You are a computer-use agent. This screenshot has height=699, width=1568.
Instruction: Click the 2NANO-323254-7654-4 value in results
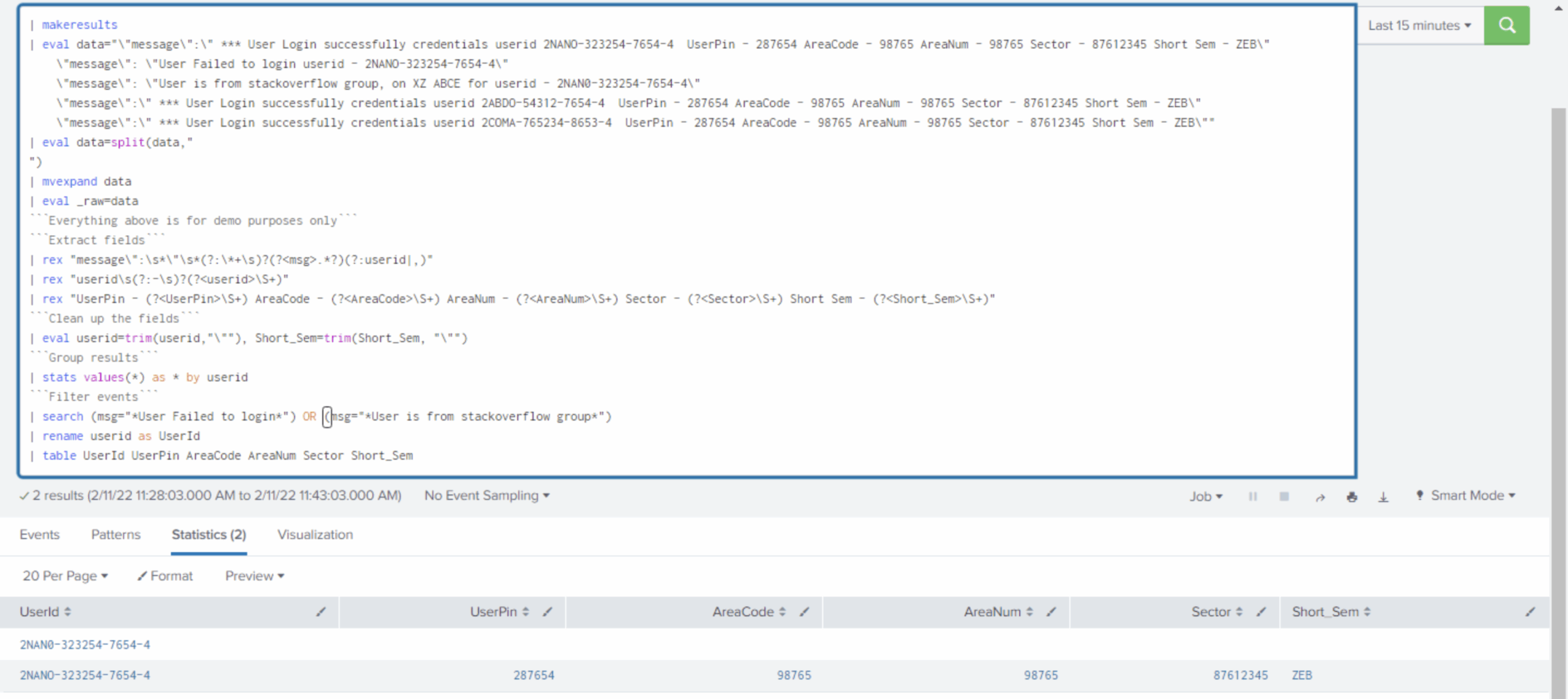tap(85, 675)
